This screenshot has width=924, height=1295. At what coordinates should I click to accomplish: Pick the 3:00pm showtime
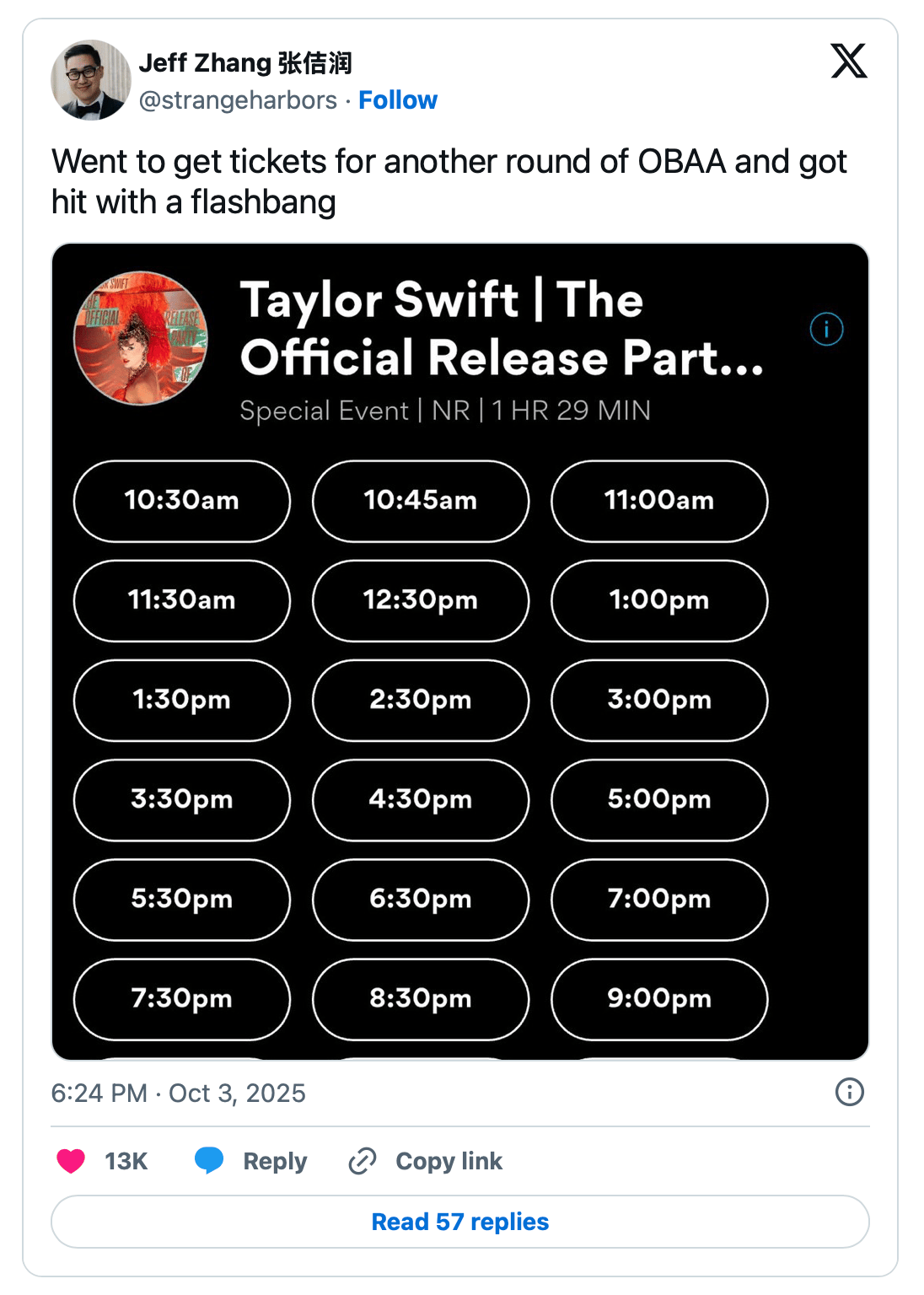point(659,700)
